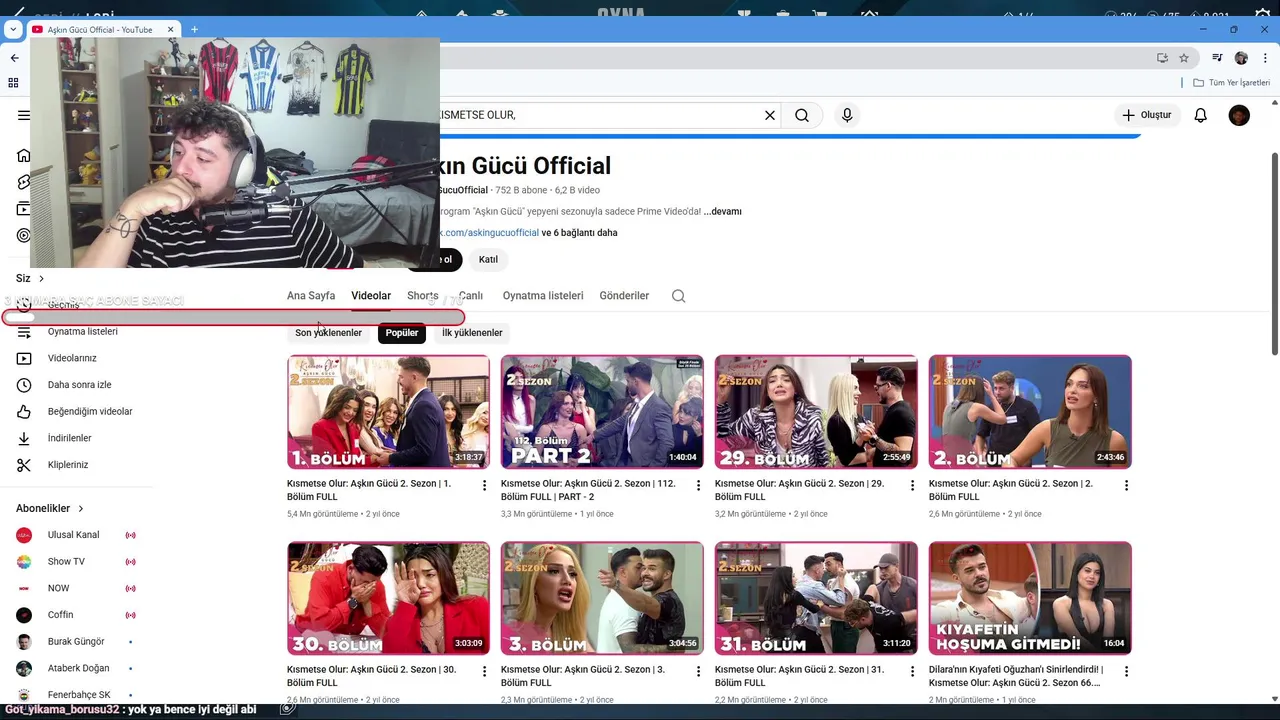Image resolution: width=1280 pixels, height=720 pixels.
Task: Open options menu for 112. Bölüm video
Action: pos(698,485)
